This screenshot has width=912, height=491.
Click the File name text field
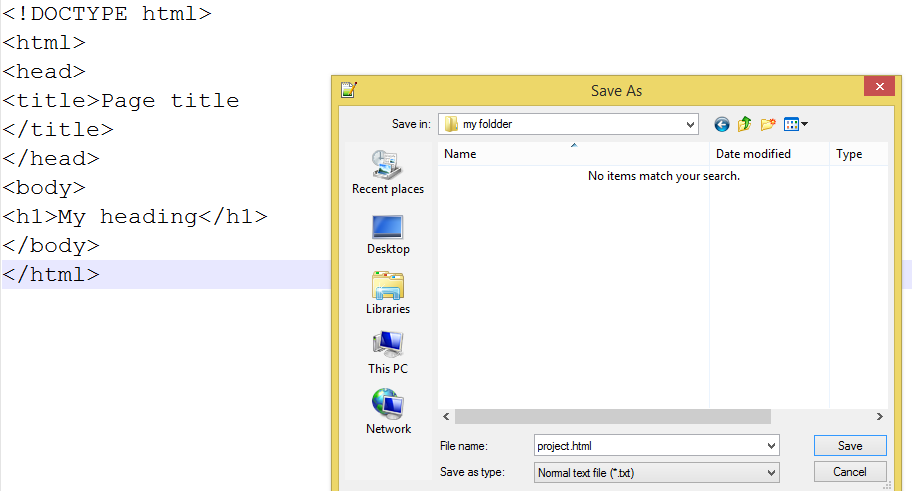(648, 446)
